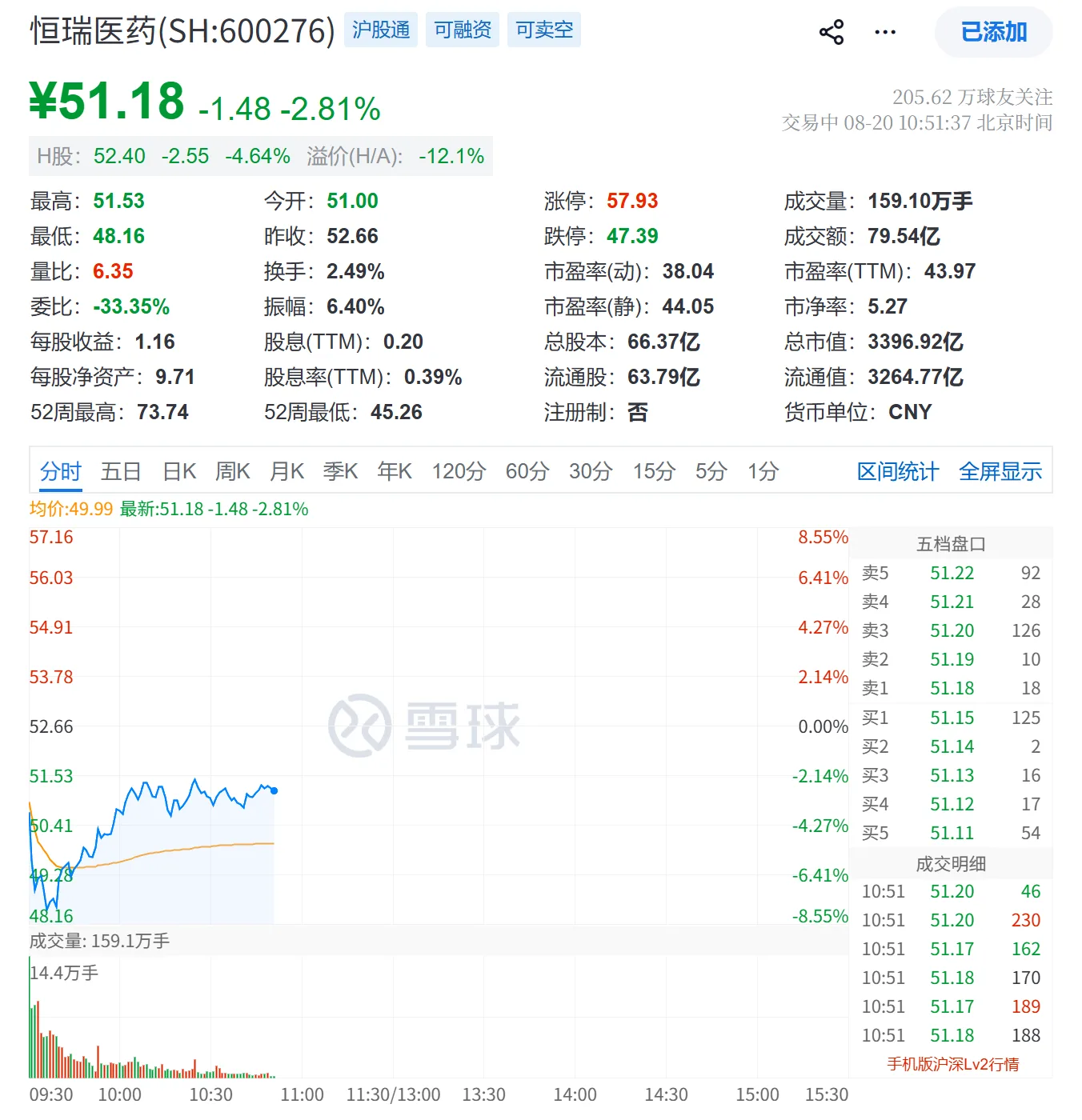This screenshot has height=1120, width=1082.
Task: Select the 年K chart tab
Action: click(395, 471)
